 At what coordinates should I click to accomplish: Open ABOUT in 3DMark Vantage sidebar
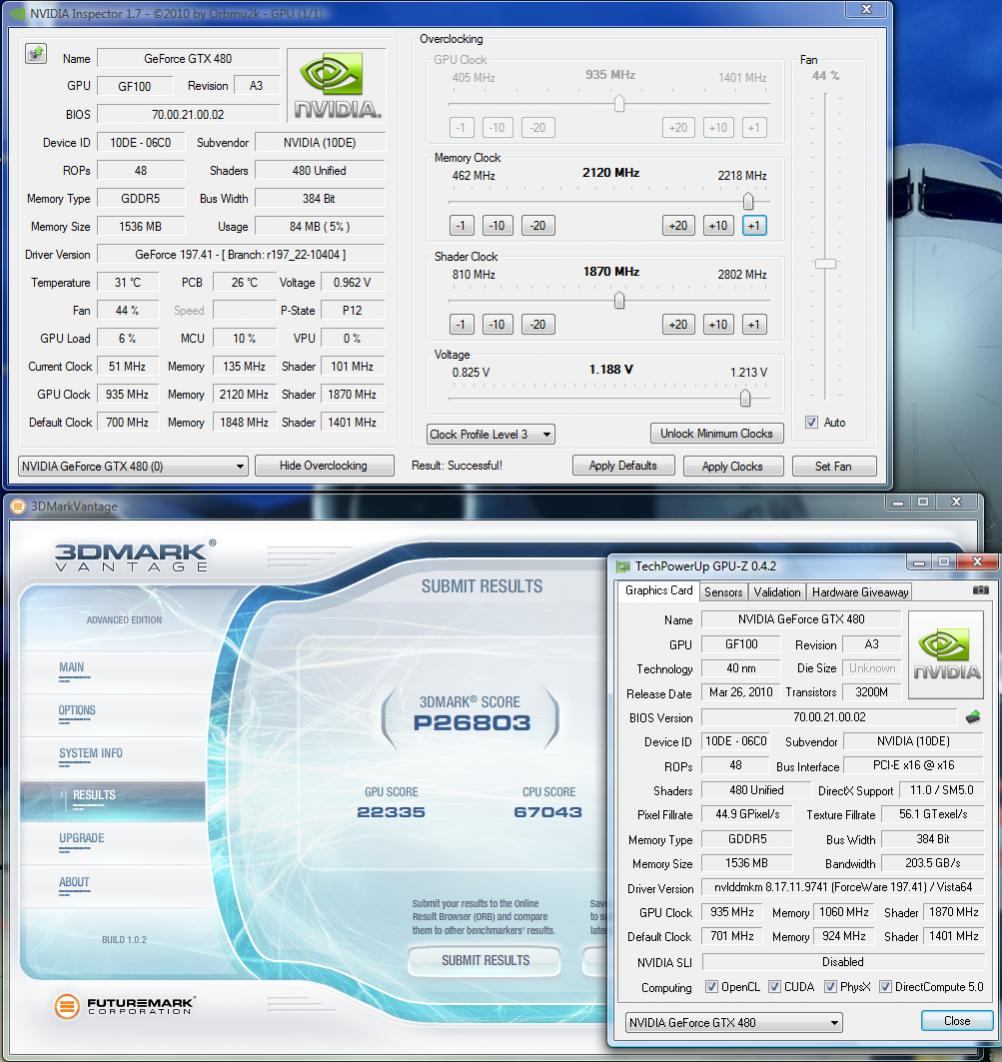click(x=74, y=882)
